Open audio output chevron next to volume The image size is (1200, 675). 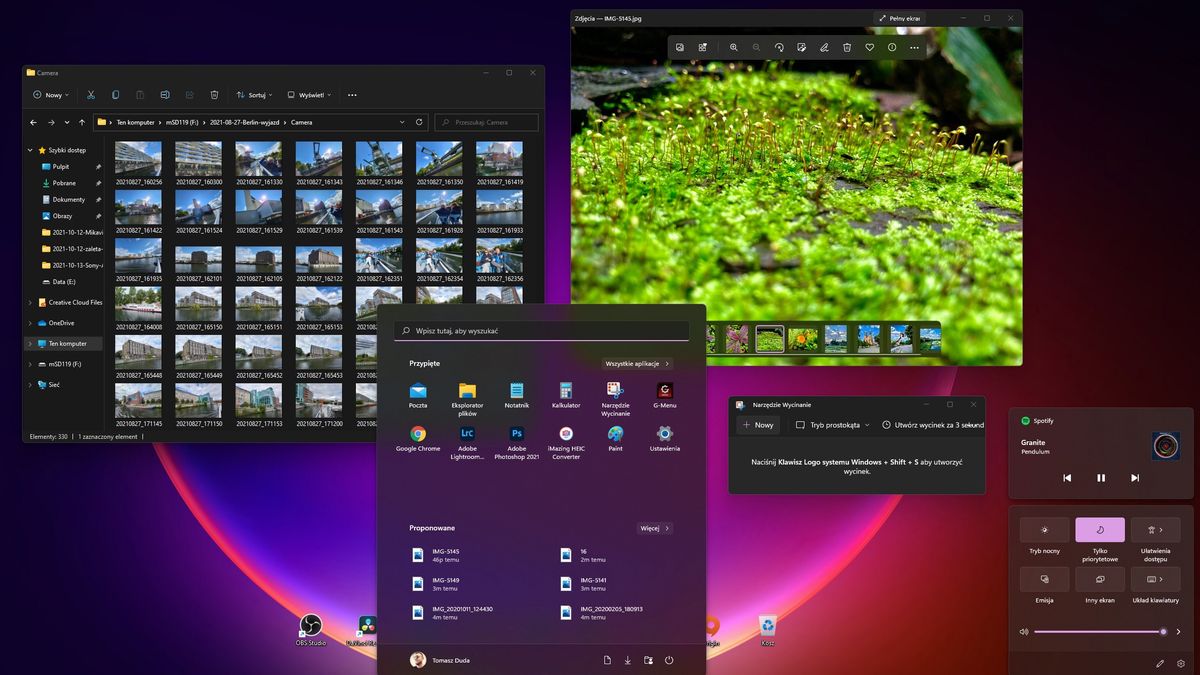(x=1179, y=632)
